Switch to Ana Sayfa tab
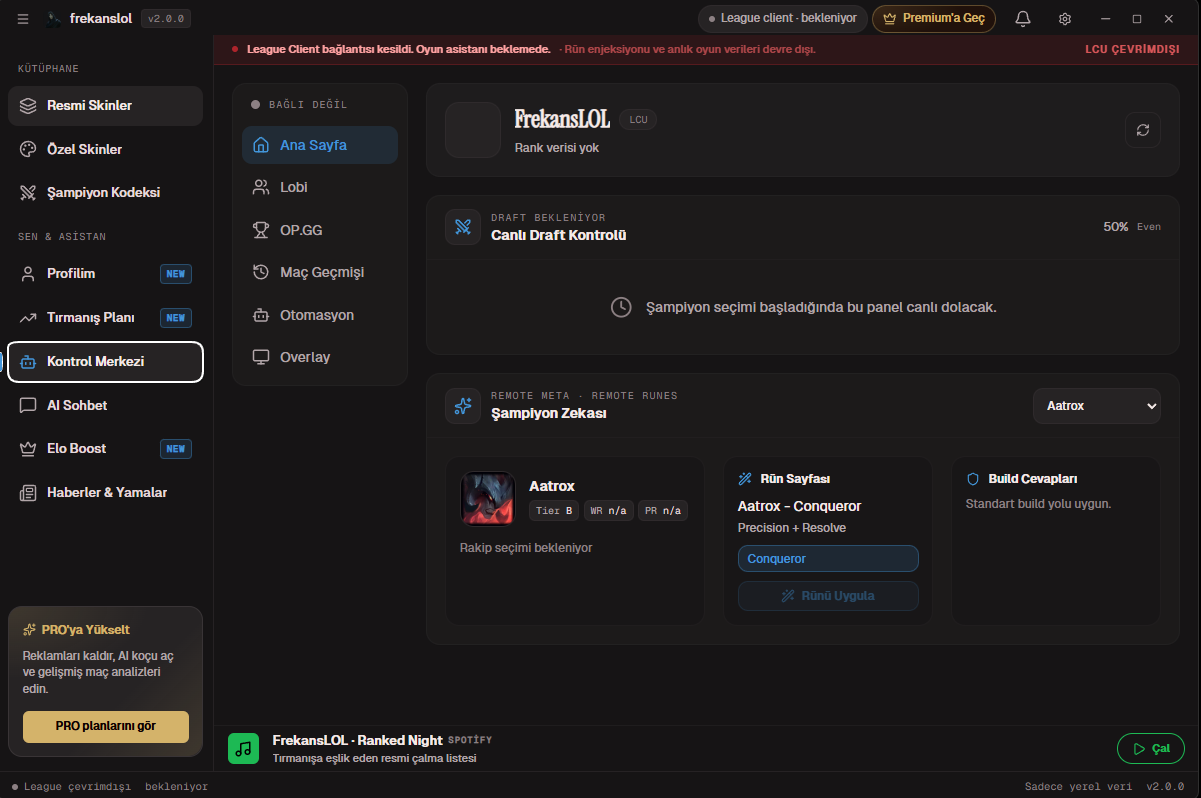This screenshot has height=798, width=1201. [320, 145]
